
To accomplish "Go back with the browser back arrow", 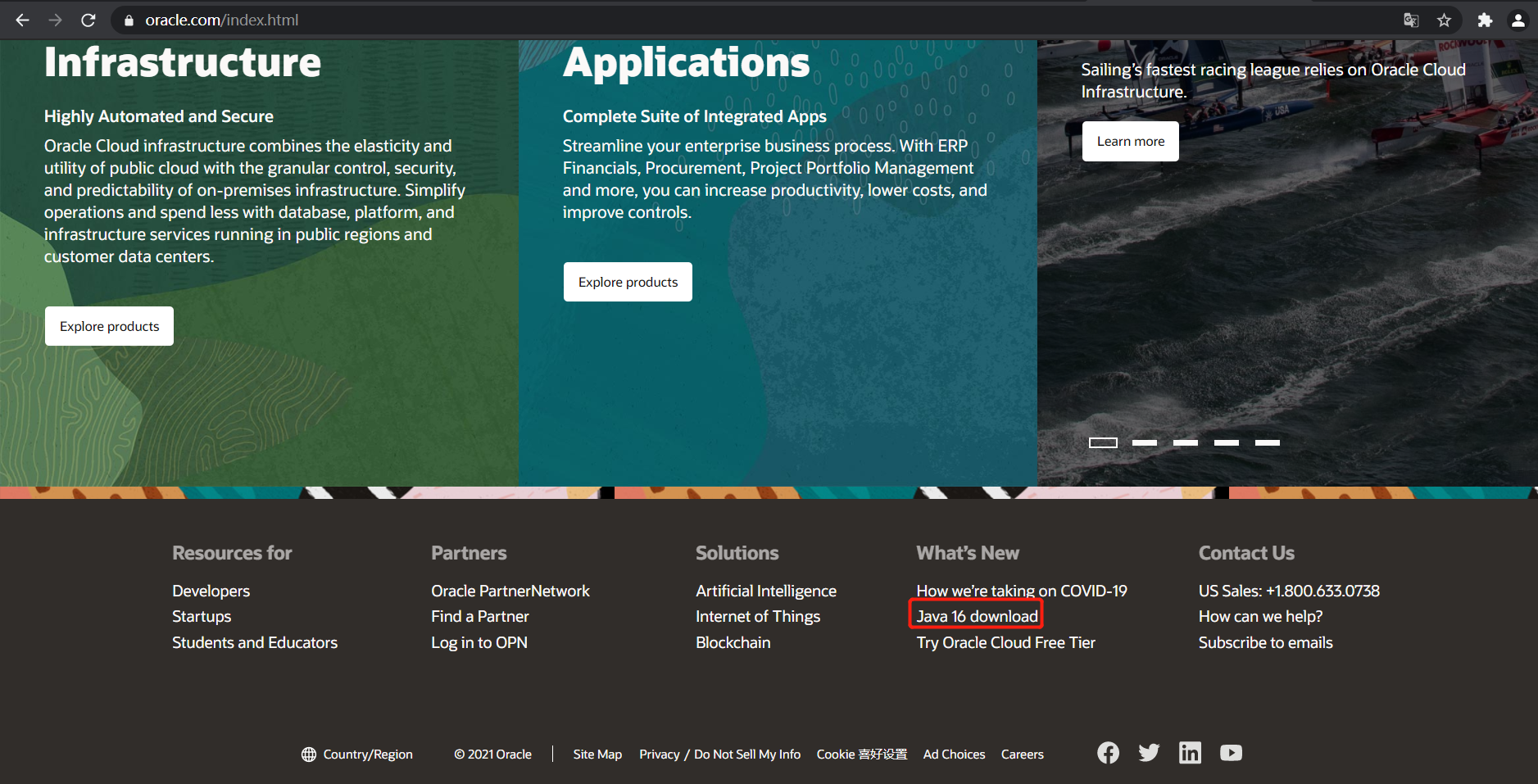I will (x=22, y=20).
